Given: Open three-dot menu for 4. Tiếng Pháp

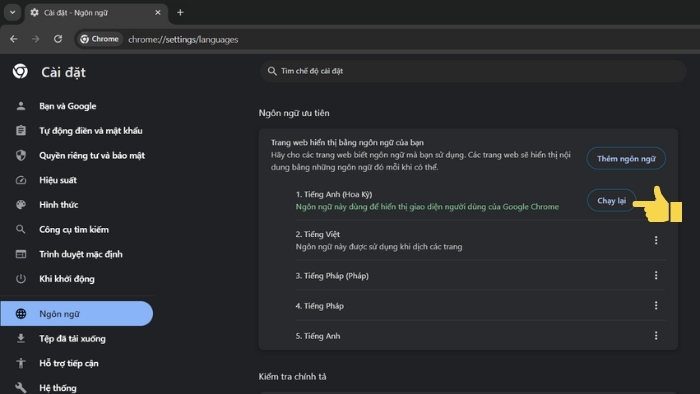Looking at the screenshot, I should [x=656, y=306].
